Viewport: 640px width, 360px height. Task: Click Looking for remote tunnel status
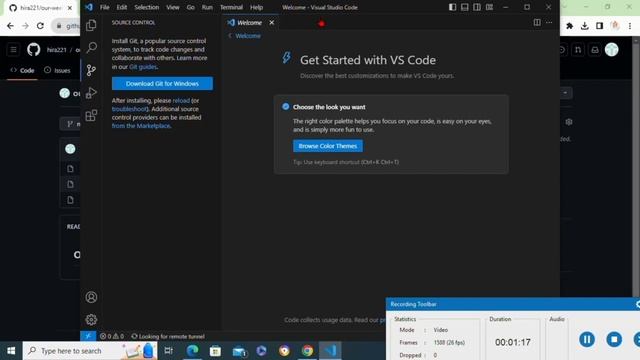point(168,336)
